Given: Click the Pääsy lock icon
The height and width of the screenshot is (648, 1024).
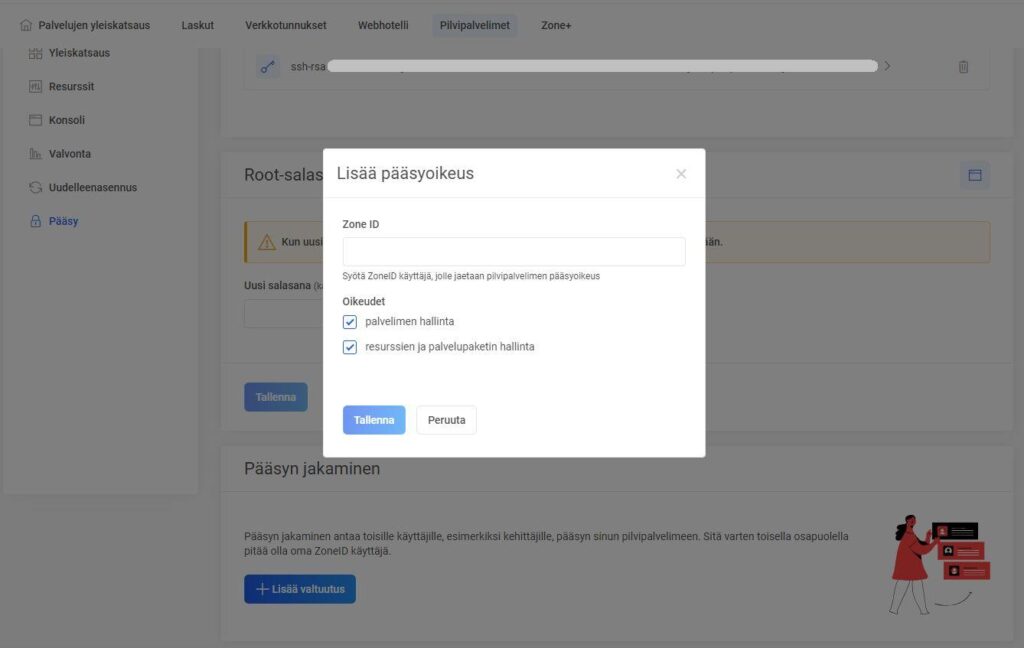Looking at the screenshot, I should tap(36, 221).
